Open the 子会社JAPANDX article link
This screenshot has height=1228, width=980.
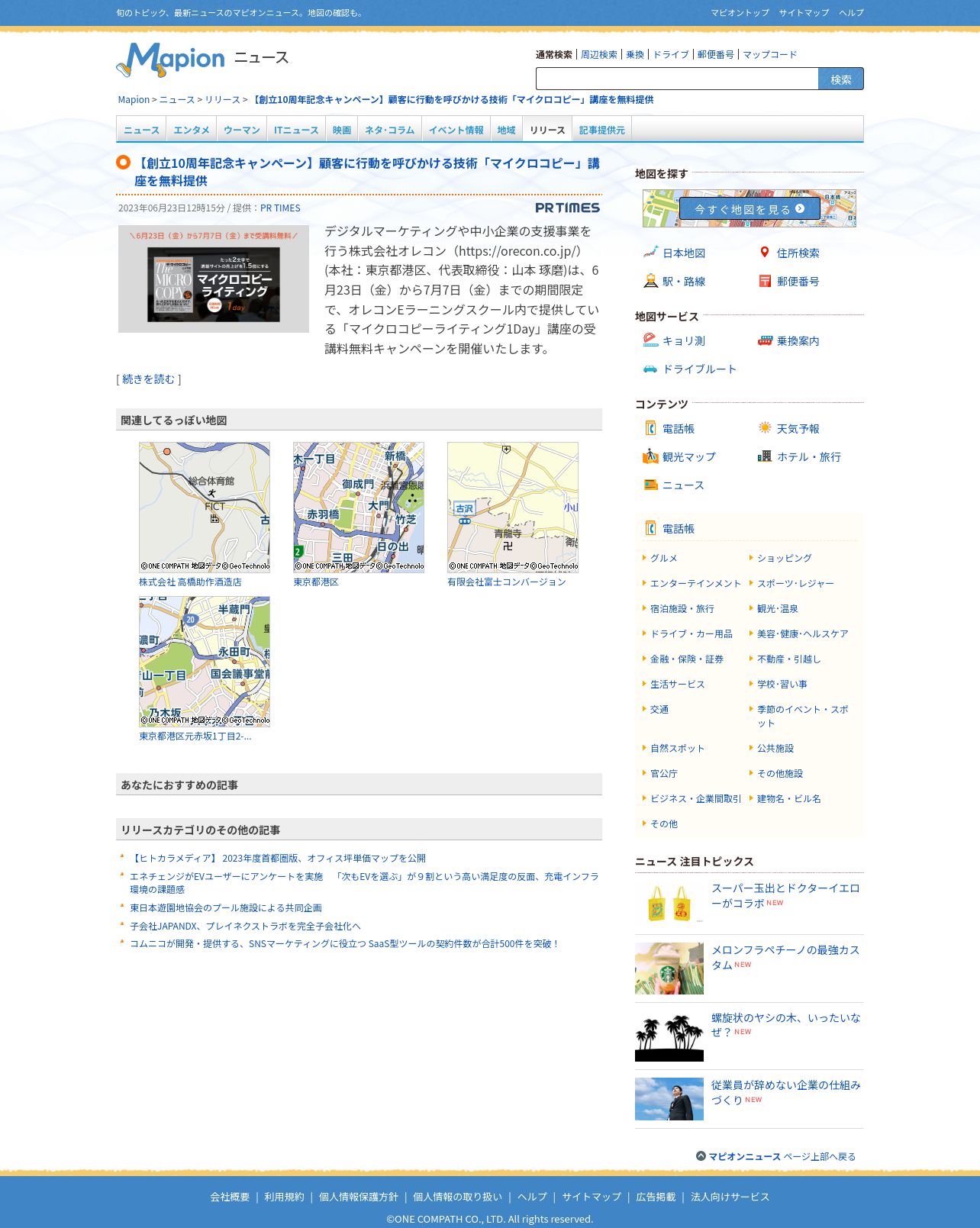pos(245,926)
